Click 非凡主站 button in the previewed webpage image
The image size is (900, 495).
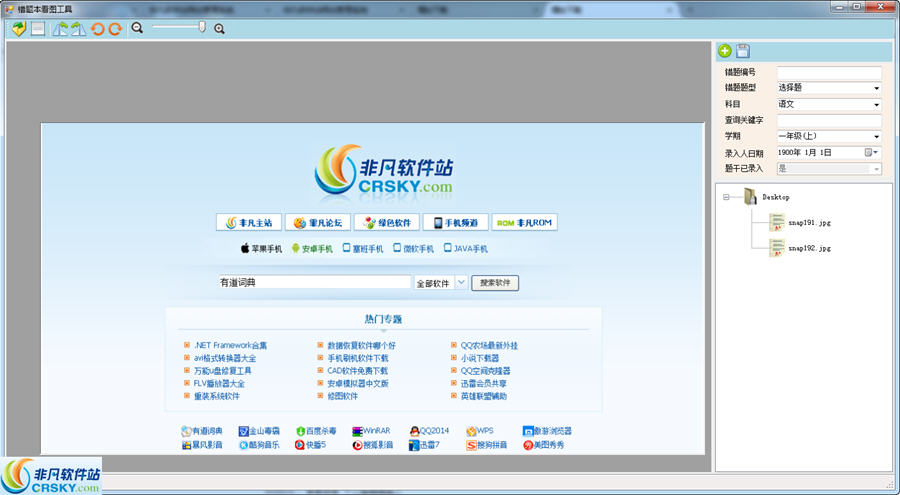click(x=249, y=223)
